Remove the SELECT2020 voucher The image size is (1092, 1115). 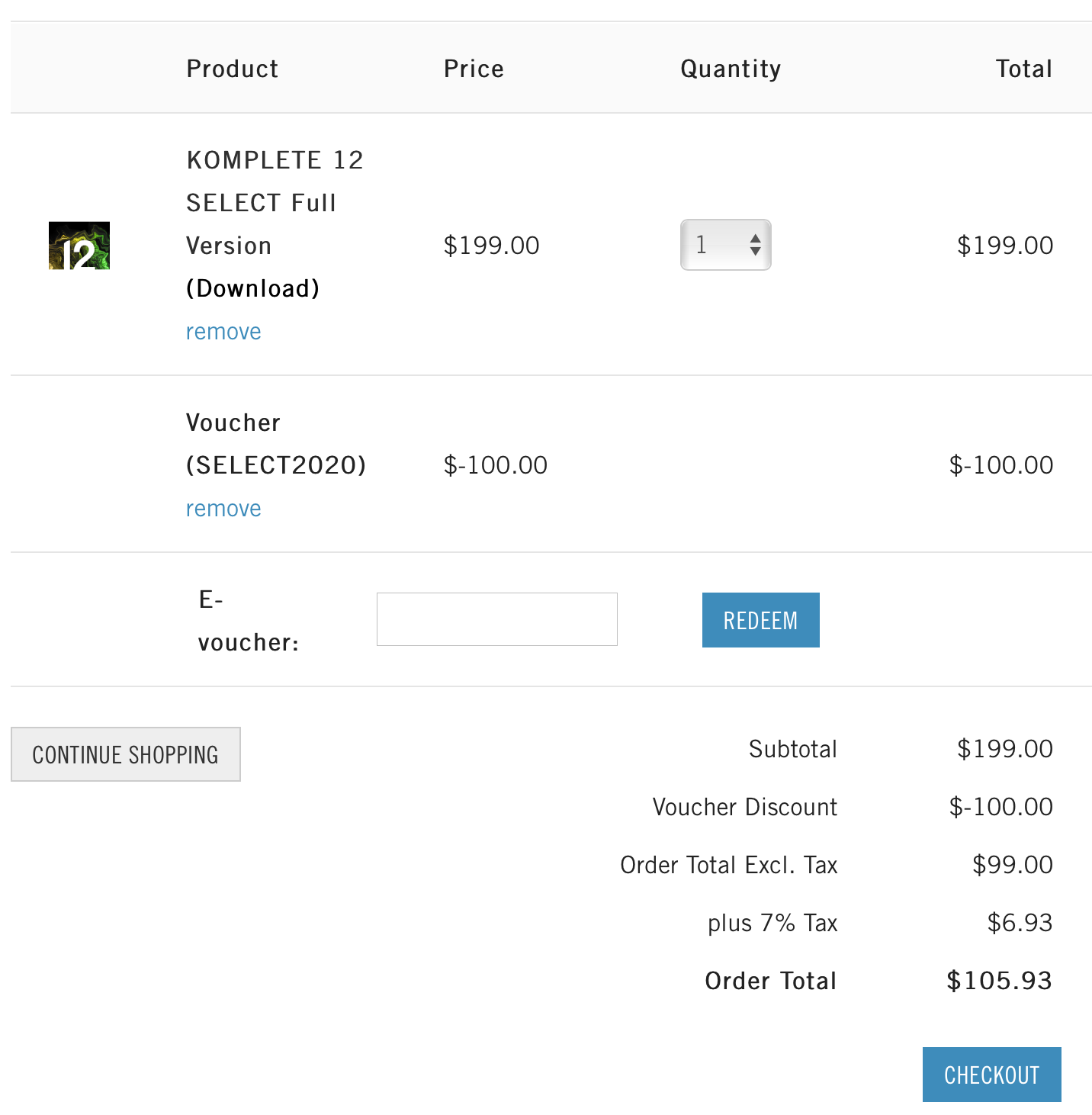pos(223,509)
